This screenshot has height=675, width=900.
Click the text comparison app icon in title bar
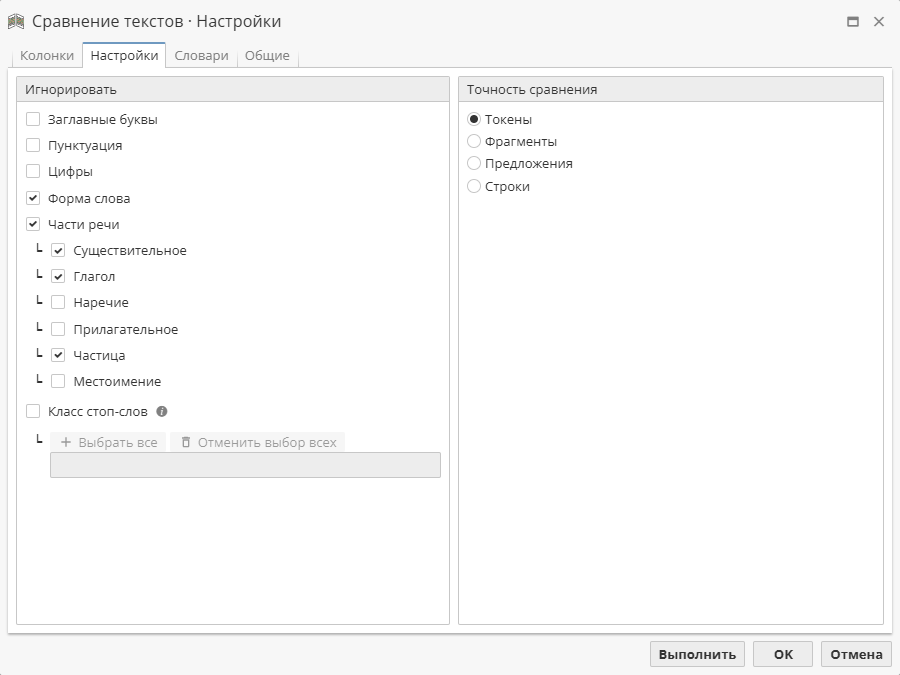click(16, 22)
